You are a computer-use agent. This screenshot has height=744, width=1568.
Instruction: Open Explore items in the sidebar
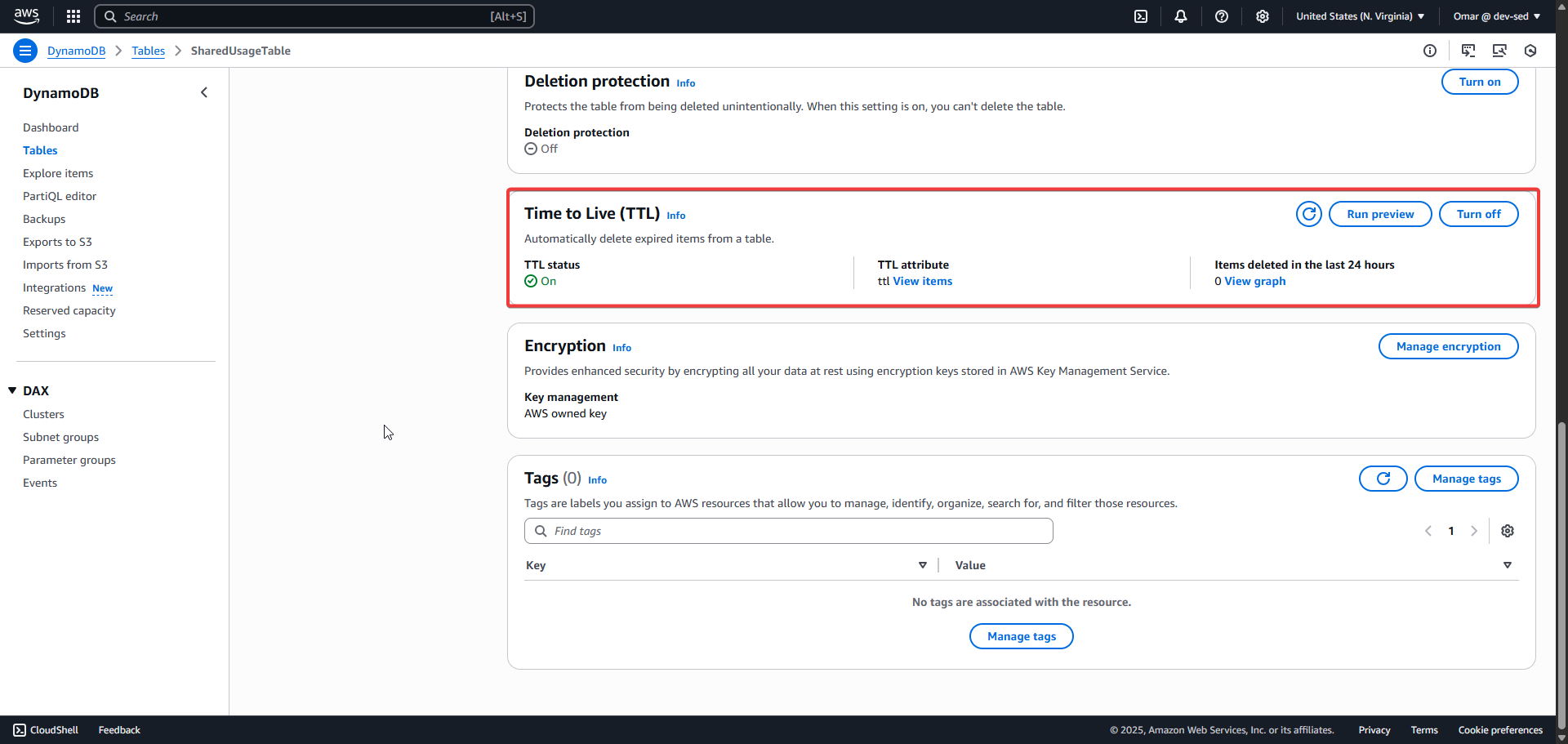[58, 173]
